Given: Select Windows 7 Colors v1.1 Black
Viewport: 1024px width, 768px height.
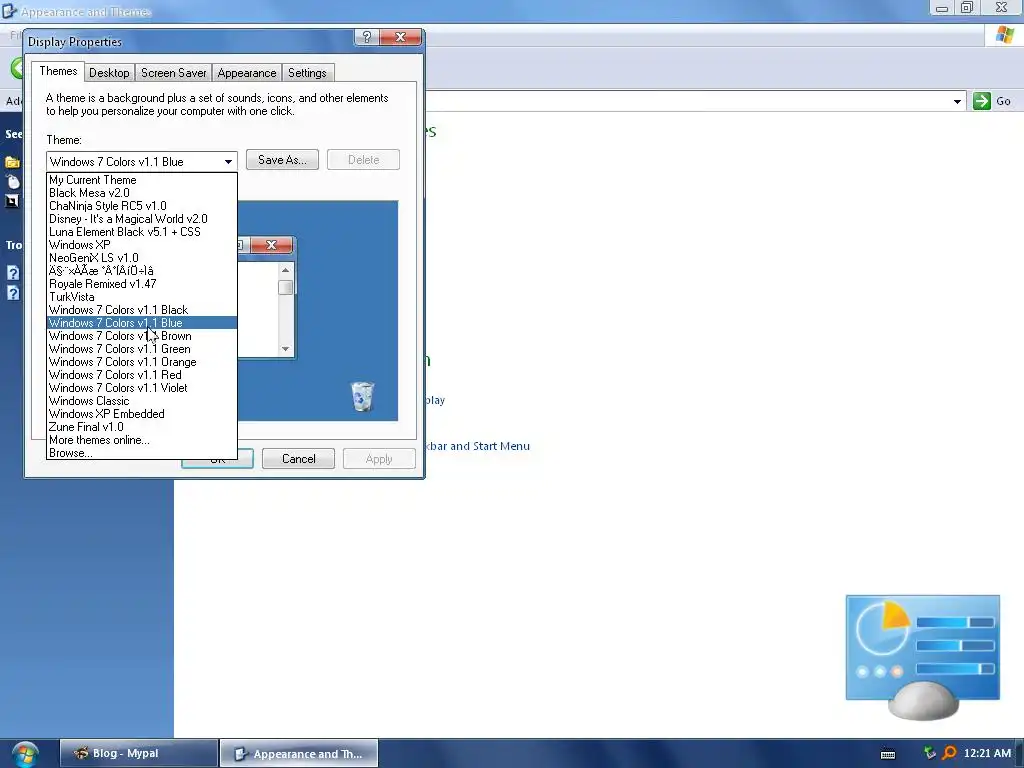Looking at the screenshot, I should tap(142, 310).
